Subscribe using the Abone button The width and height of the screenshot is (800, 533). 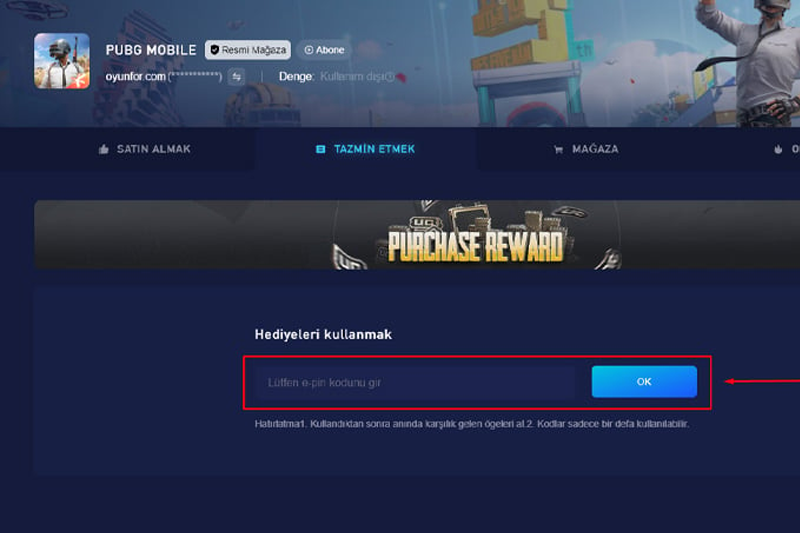pos(324,50)
